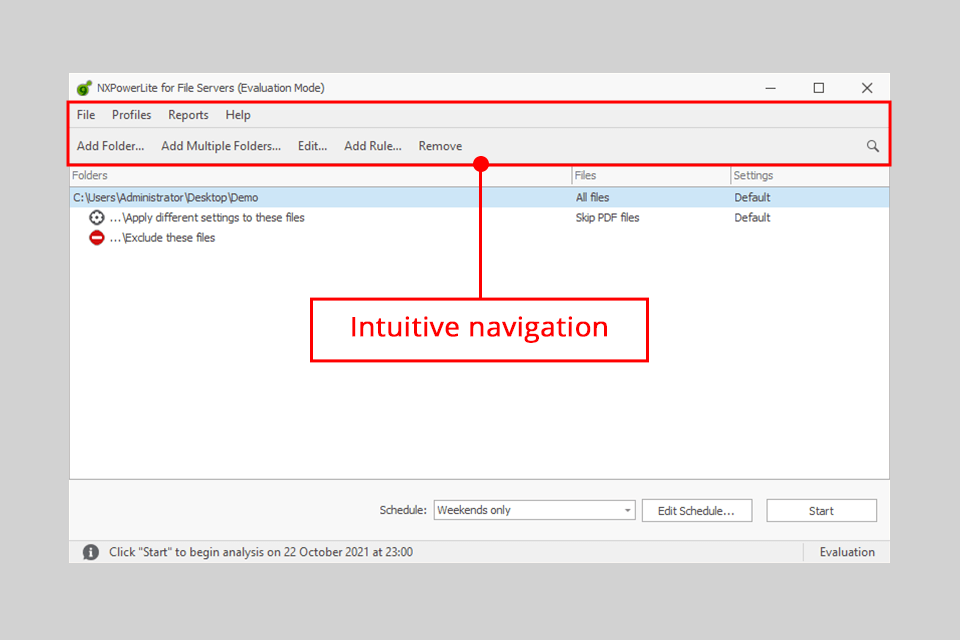
Task: Click the Folders column header
Action: (x=321, y=176)
